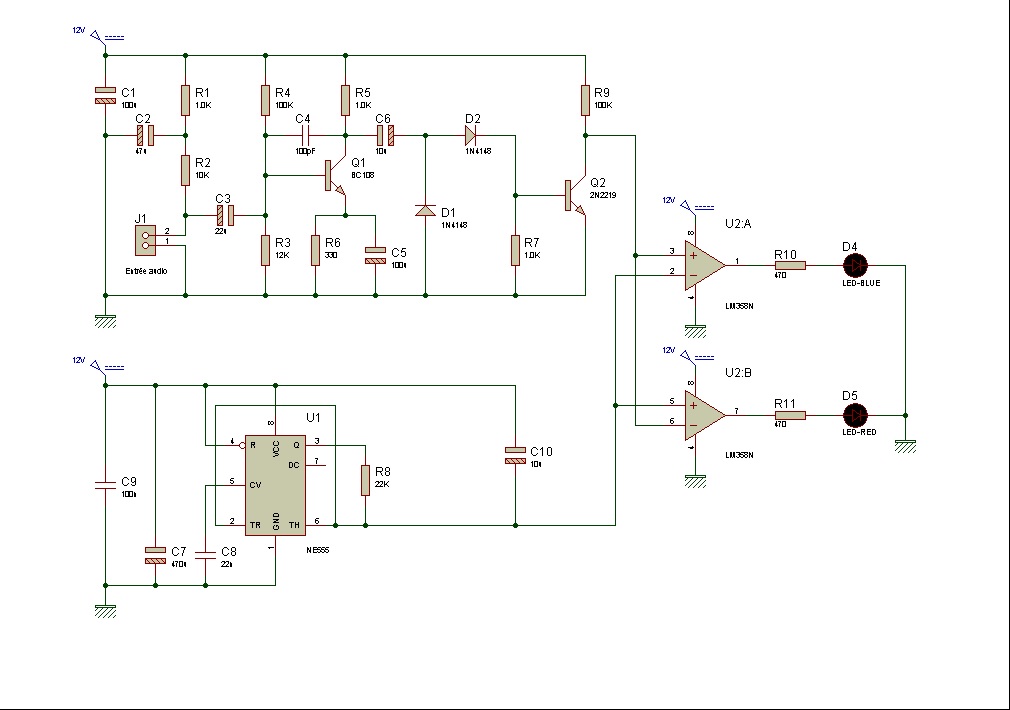This screenshot has height=710, width=1010.
Task: Click the 'LM358N' text under U2:B
Action: click(x=739, y=455)
